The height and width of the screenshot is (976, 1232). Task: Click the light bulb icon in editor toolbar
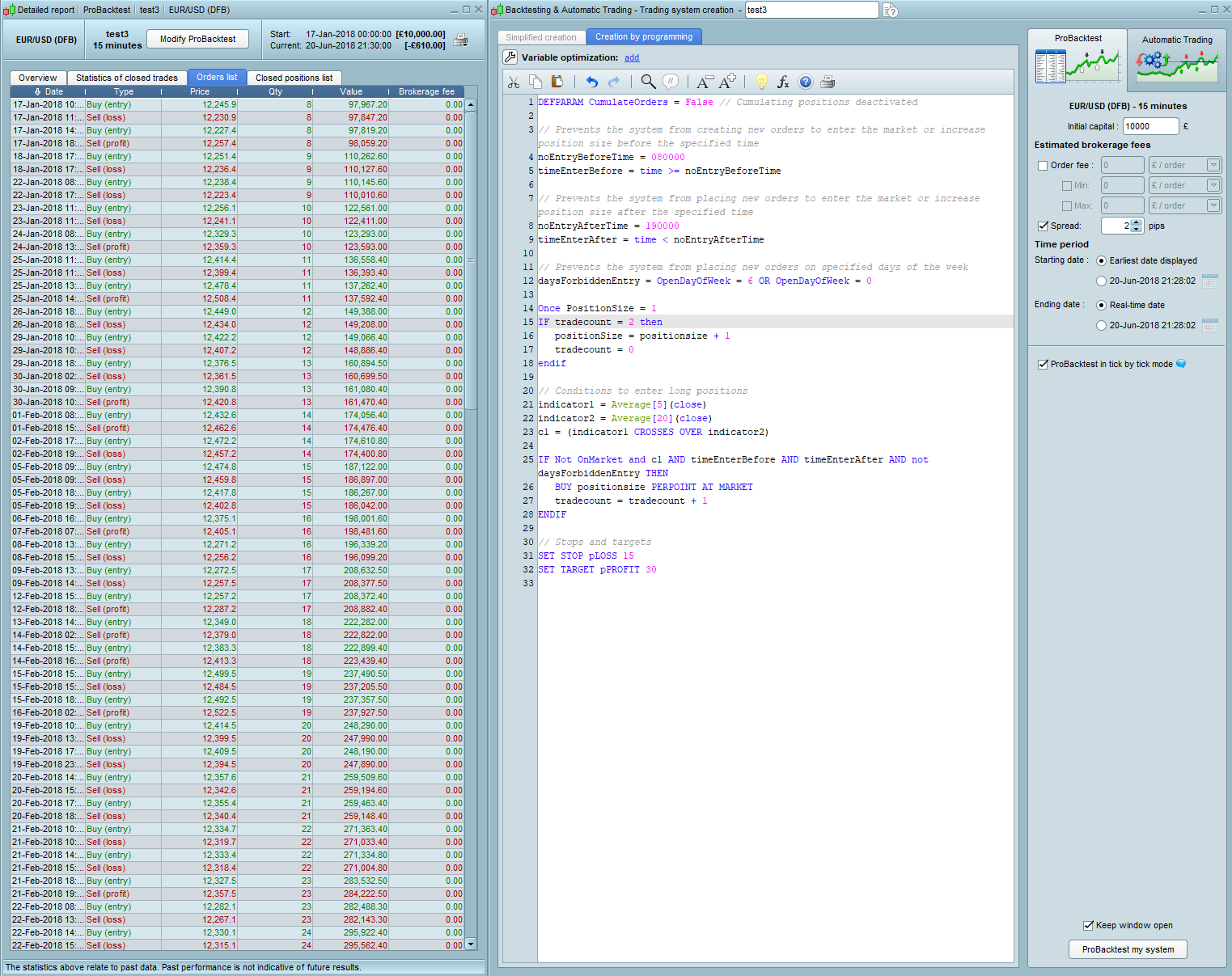click(761, 82)
